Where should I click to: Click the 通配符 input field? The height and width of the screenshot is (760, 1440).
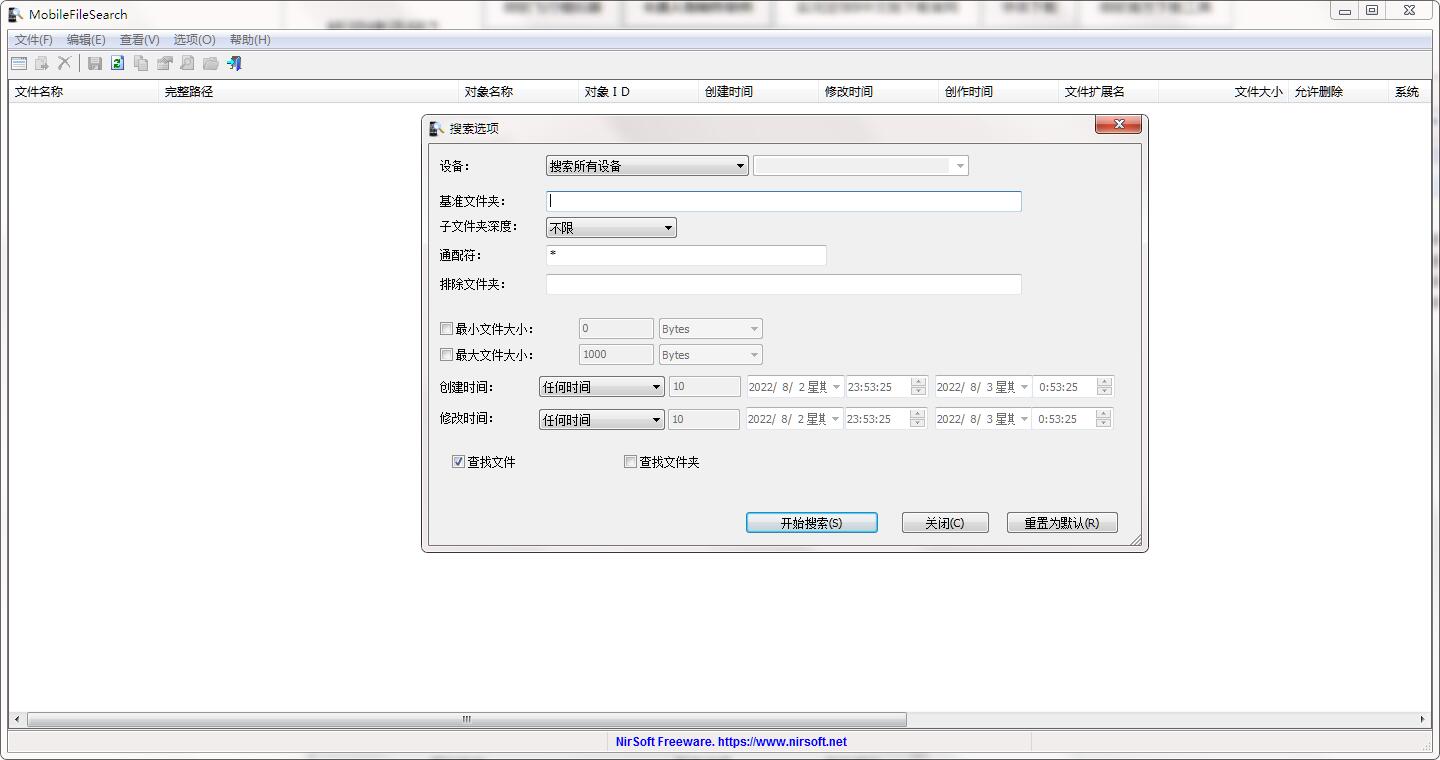(x=686, y=255)
